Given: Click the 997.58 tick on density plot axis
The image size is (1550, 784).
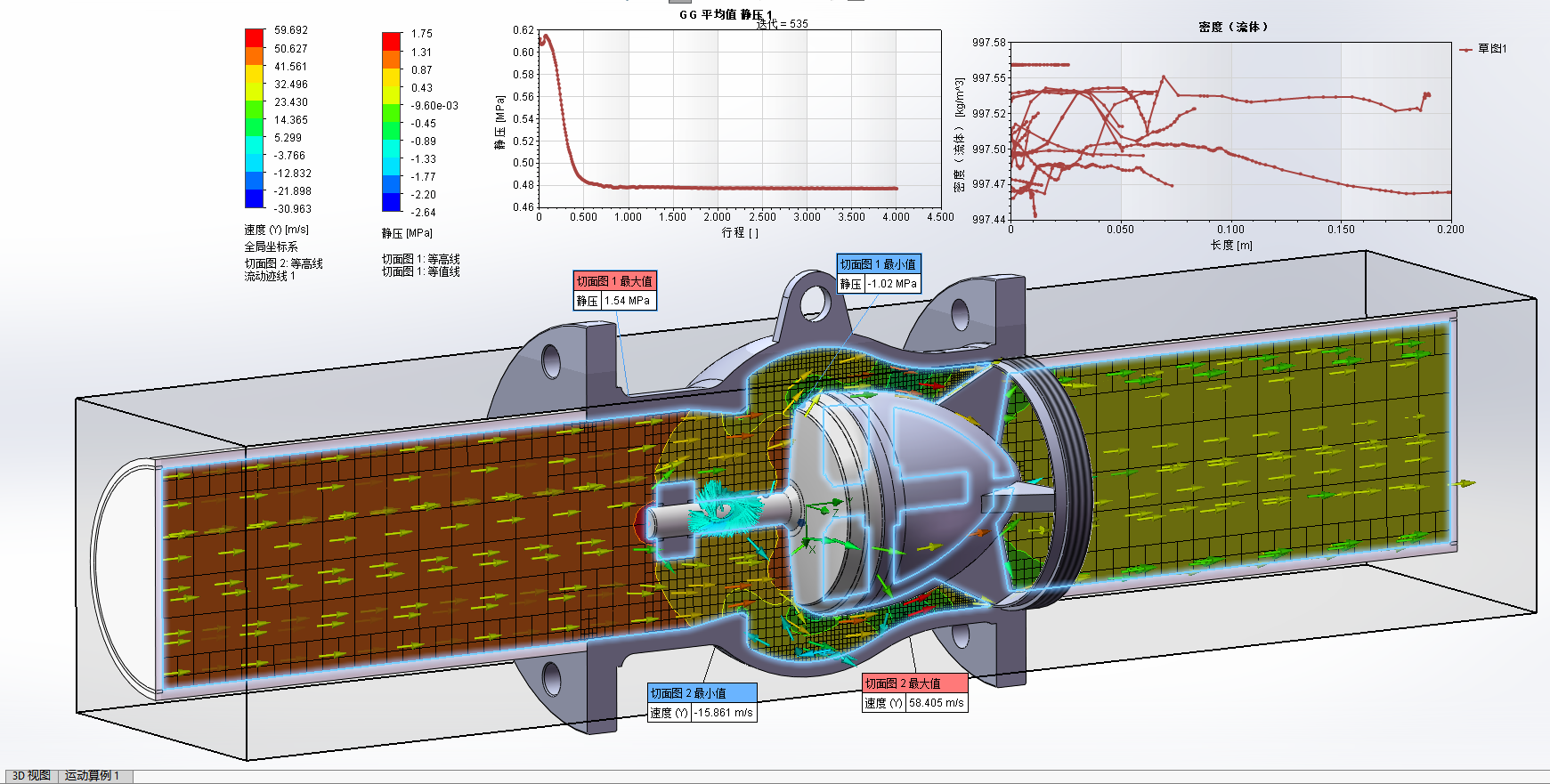Looking at the screenshot, I should tap(989, 43).
